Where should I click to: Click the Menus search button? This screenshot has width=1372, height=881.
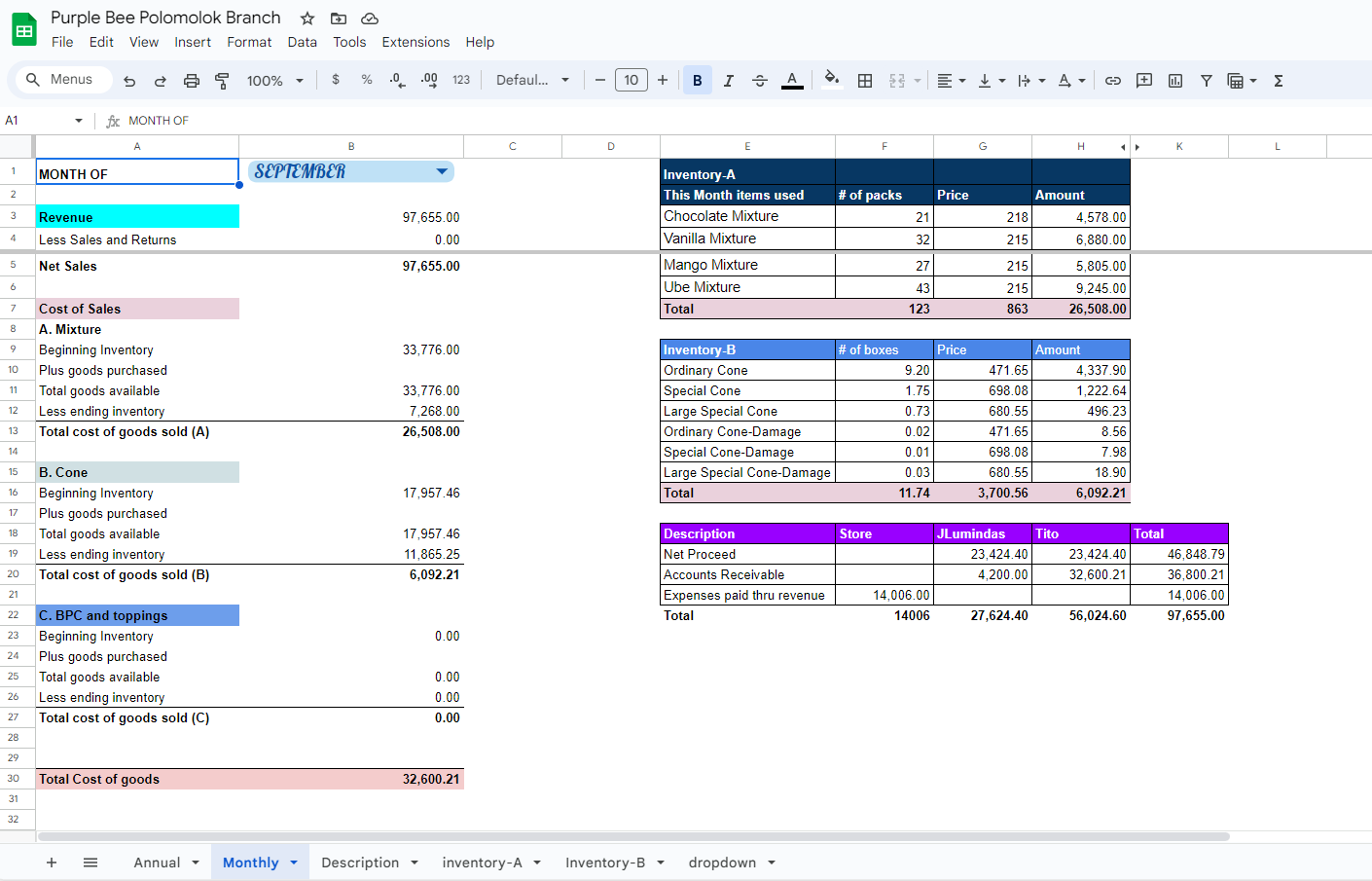[x=60, y=80]
